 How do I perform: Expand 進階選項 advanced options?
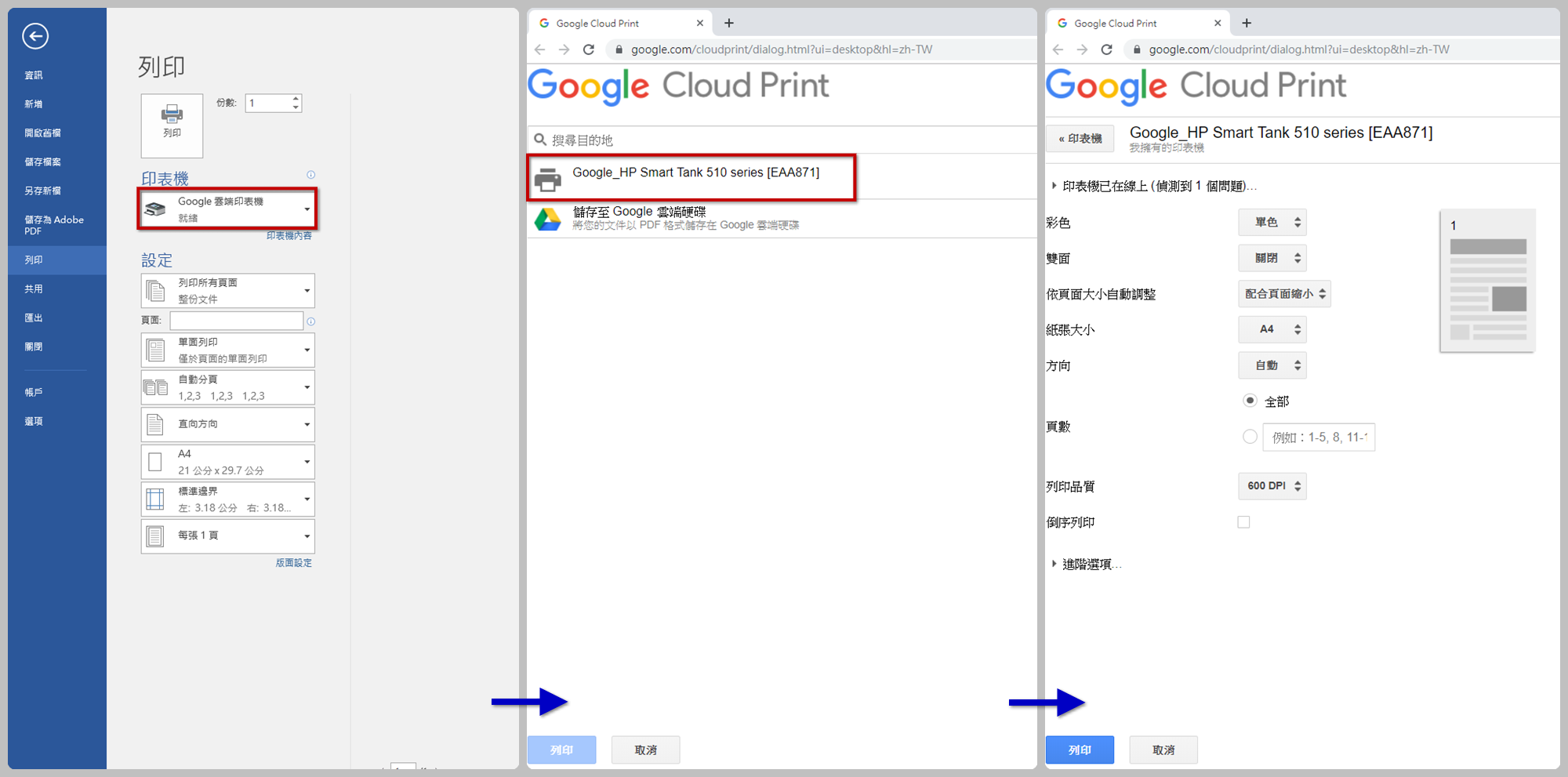[x=1087, y=565]
